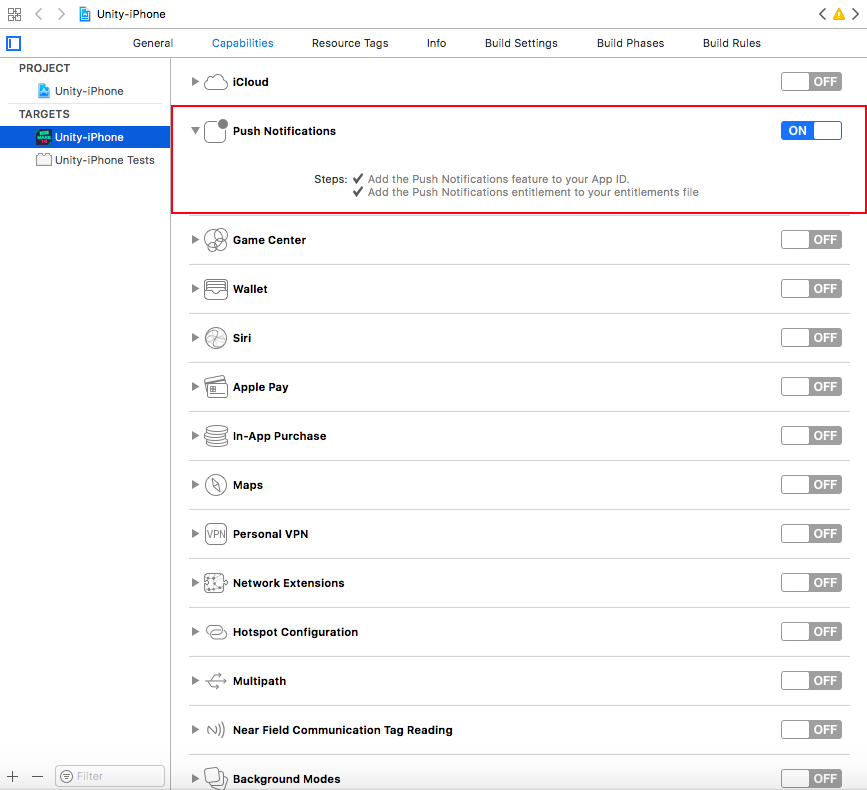Expand the In-App Purchase disclosure triangle

[195, 436]
